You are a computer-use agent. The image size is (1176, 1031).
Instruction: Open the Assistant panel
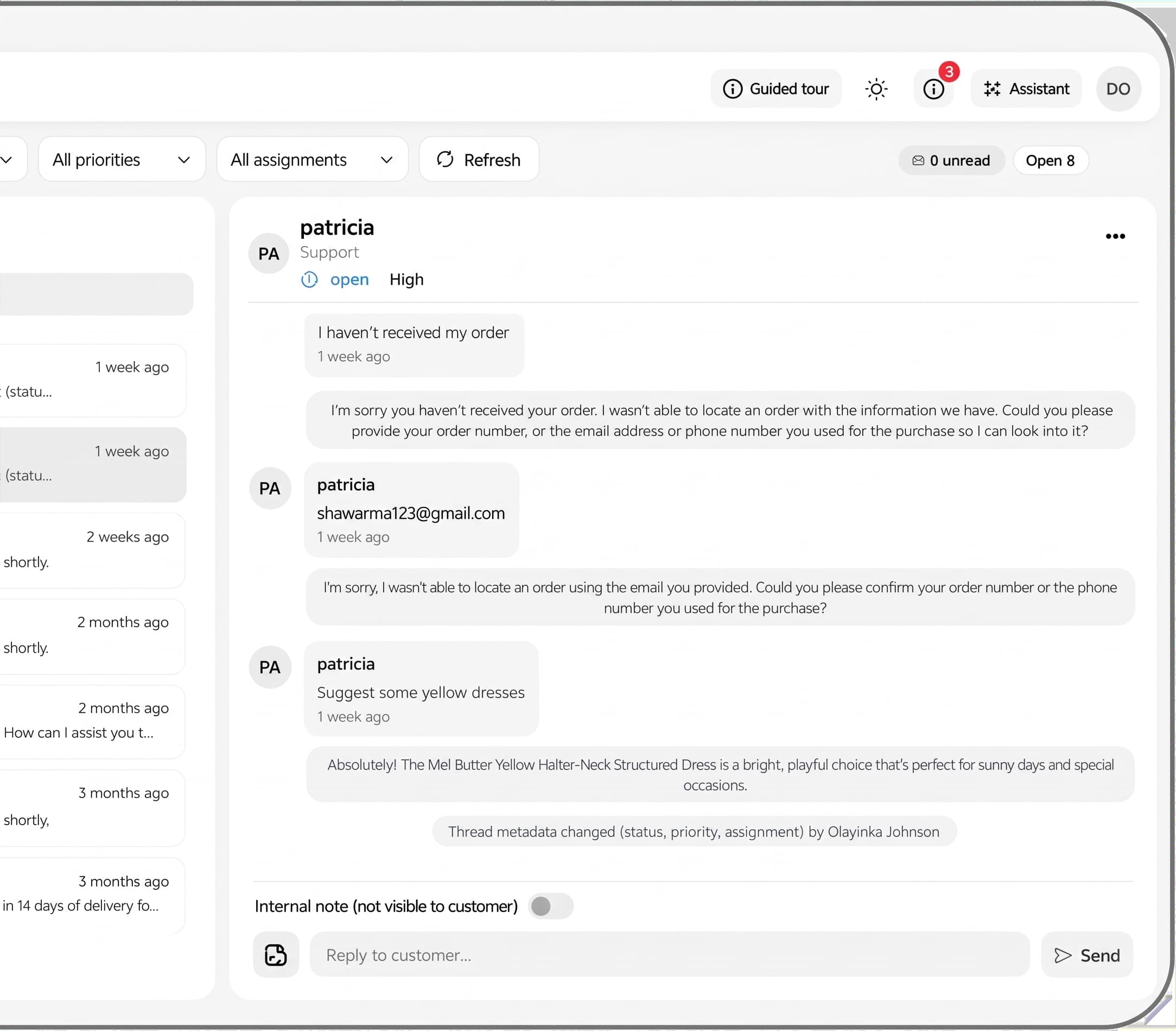click(x=1026, y=88)
